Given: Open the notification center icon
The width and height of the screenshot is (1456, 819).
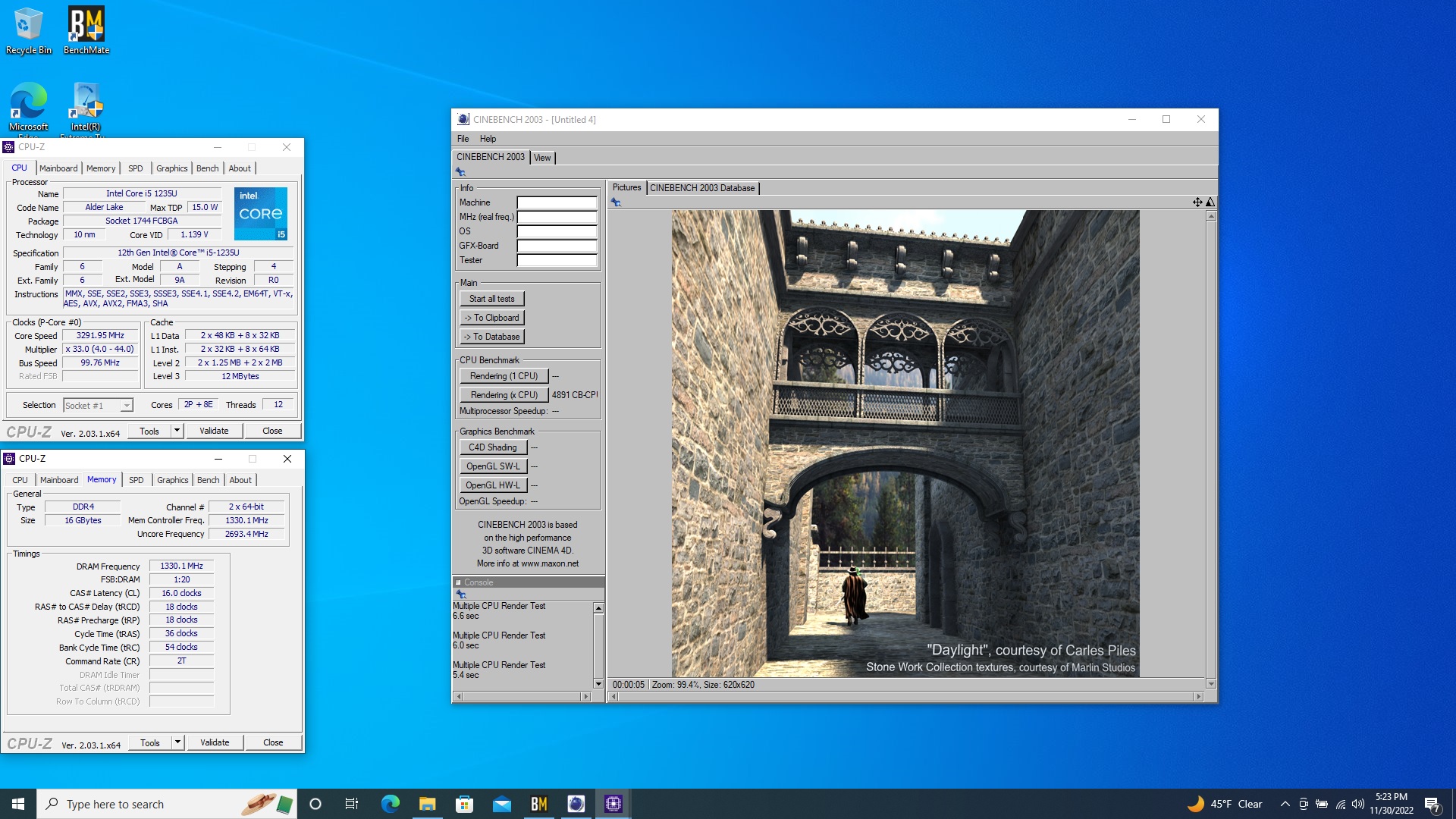Looking at the screenshot, I should tap(1432, 805).
